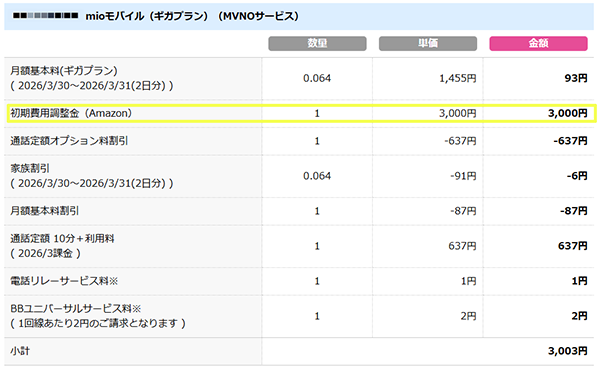
Task: Click the bold 637円 amount cell
Action: click(x=572, y=246)
